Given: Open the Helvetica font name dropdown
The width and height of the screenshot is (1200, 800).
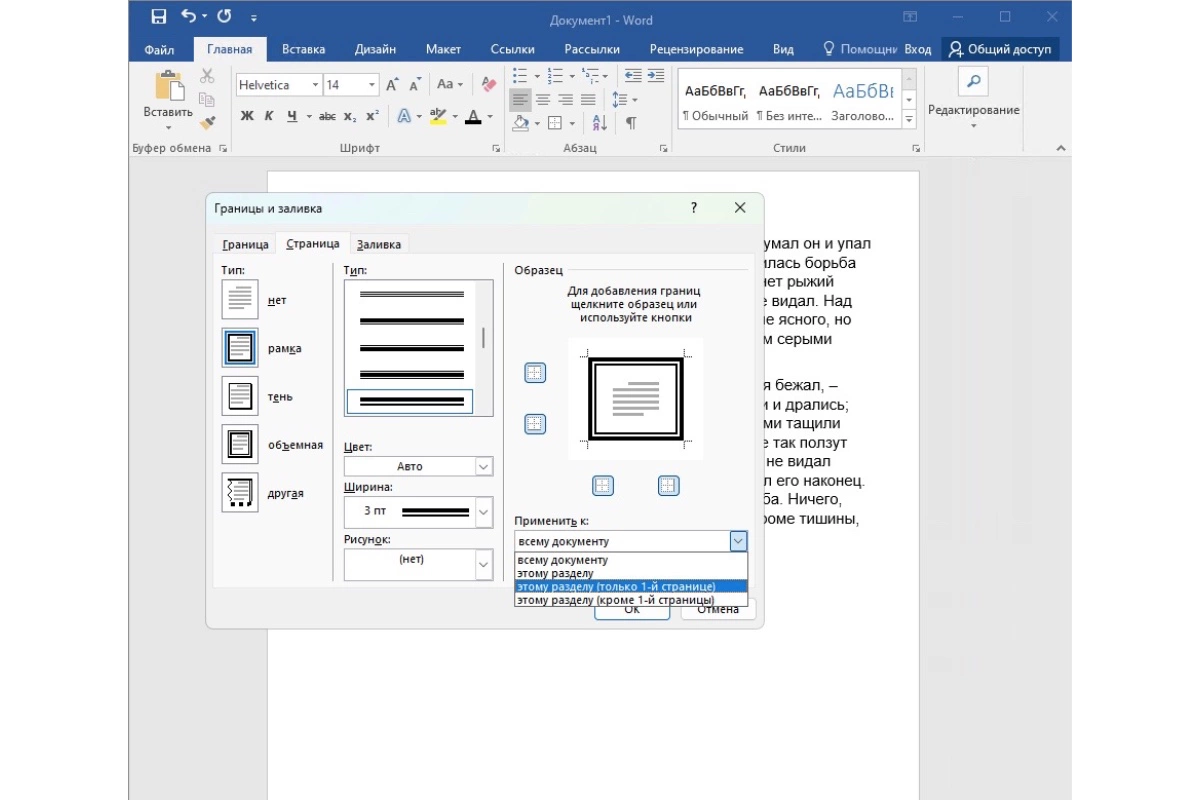Looking at the screenshot, I should point(315,85).
